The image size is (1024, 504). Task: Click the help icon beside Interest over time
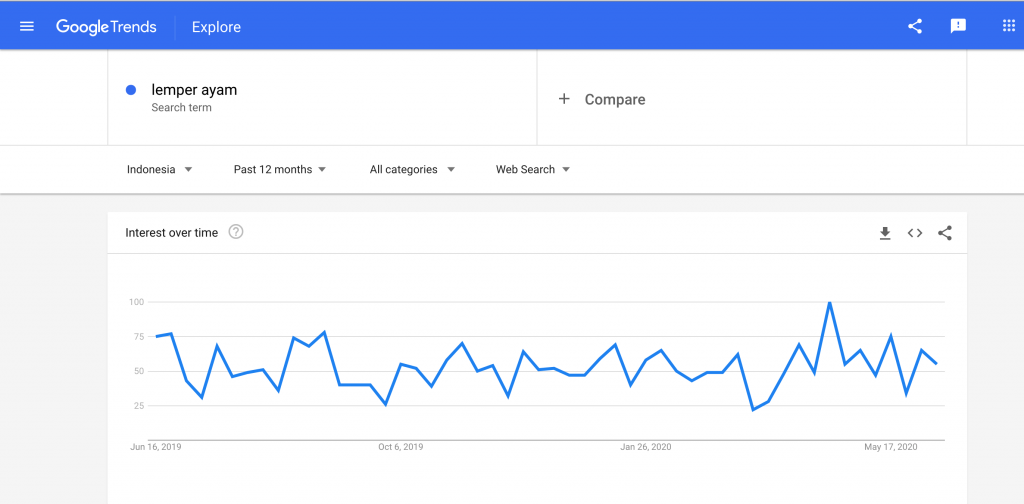point(236,232)
